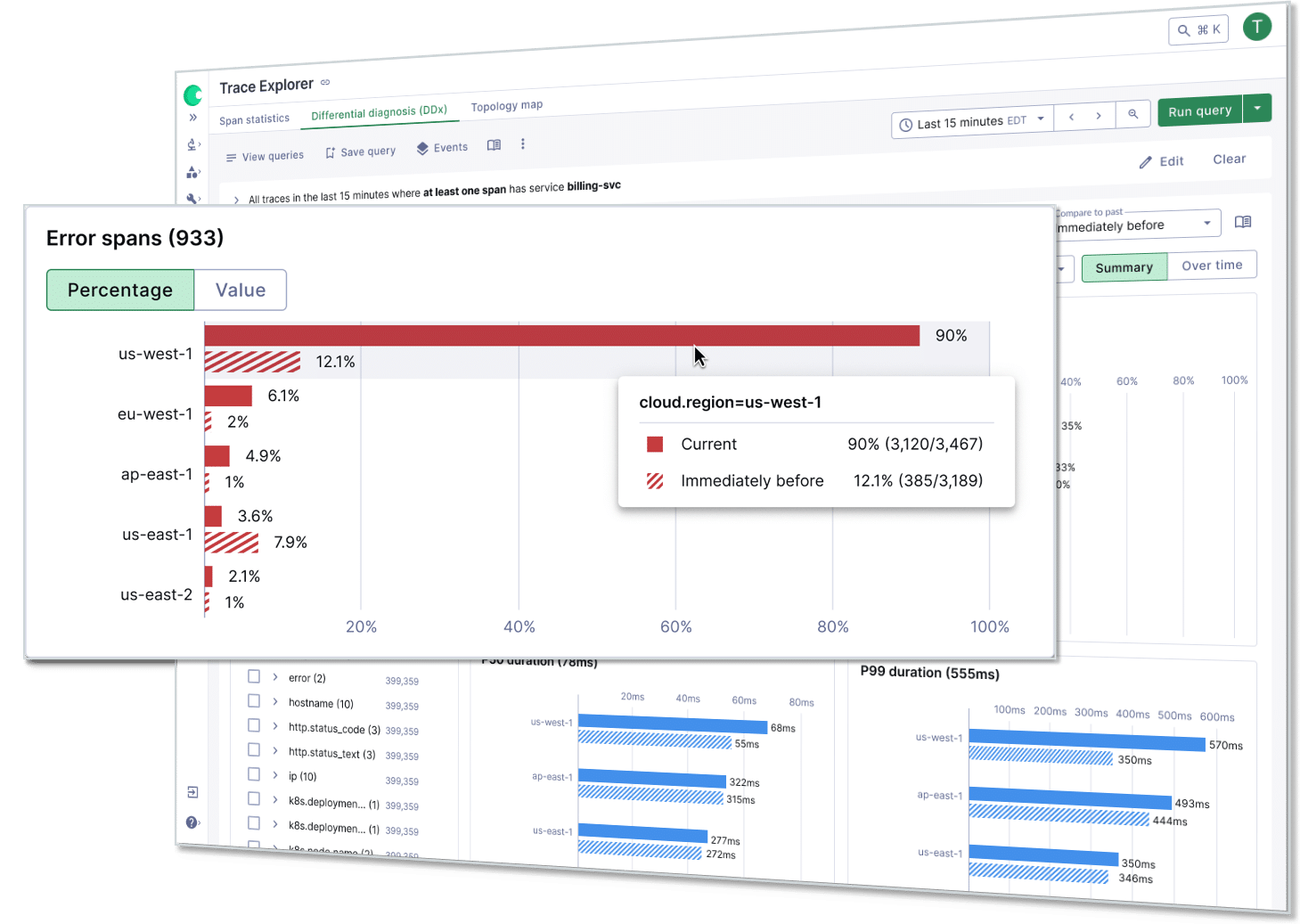Open the more options kebab menu icon
This screenshot has width=1300, height=924.
(x=523, y=143)
